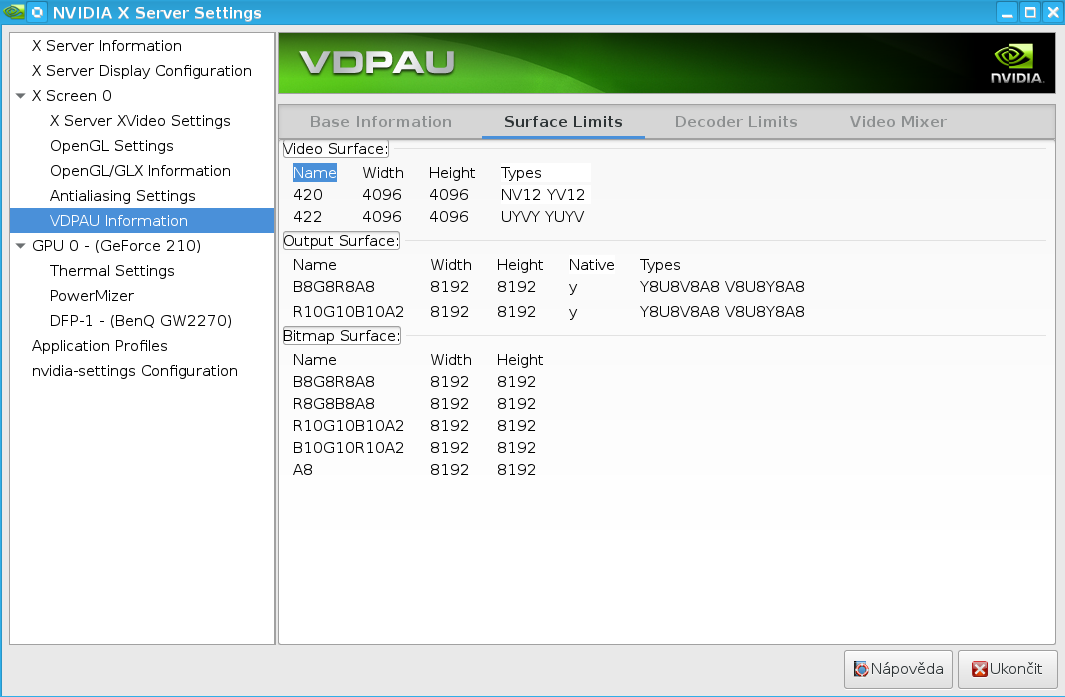Select DFP-1 - (BenQ GW2270)
Viewport: 1065px width, 697px height.
click(141, 321)
